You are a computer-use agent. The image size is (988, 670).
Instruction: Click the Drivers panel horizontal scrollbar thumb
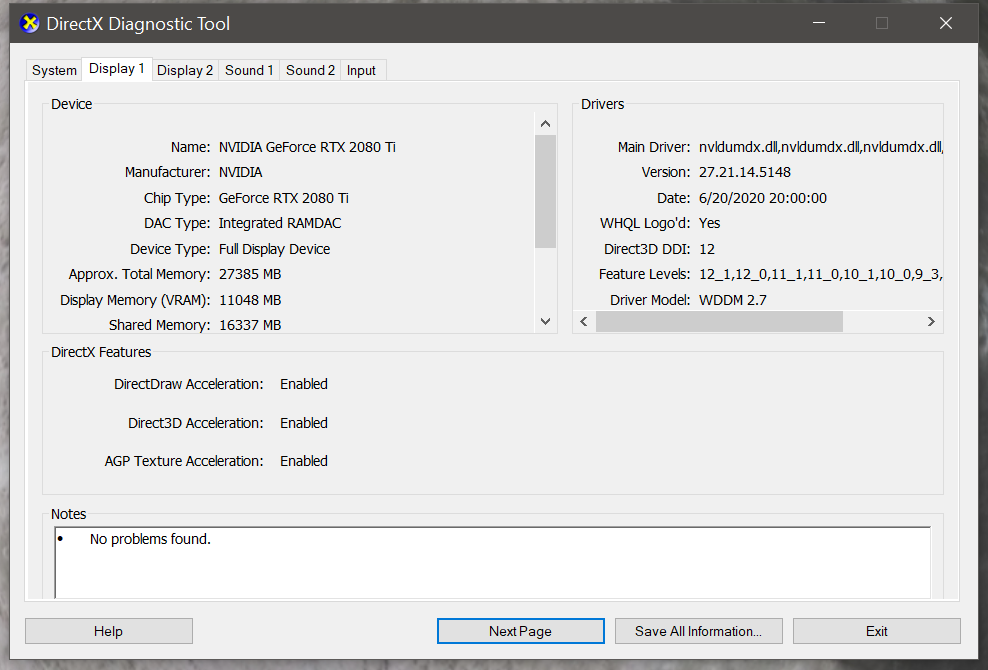[x=719, y=321]
